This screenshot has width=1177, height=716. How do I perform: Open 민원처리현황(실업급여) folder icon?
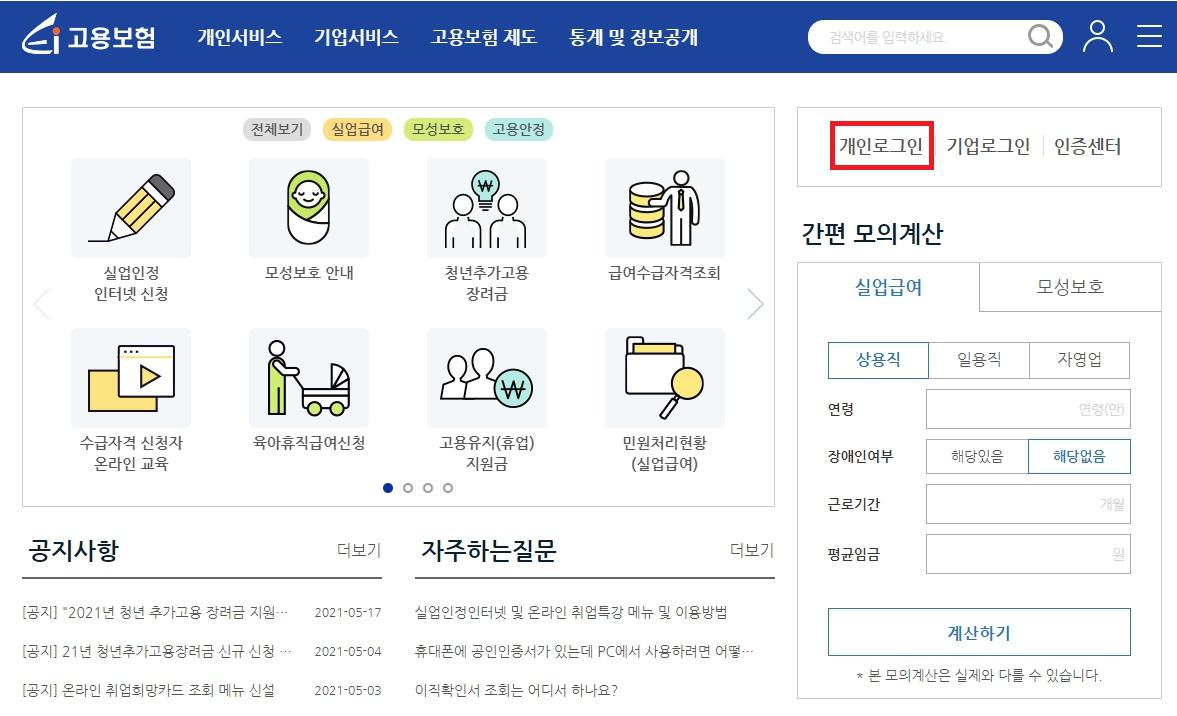coord(664,378)
